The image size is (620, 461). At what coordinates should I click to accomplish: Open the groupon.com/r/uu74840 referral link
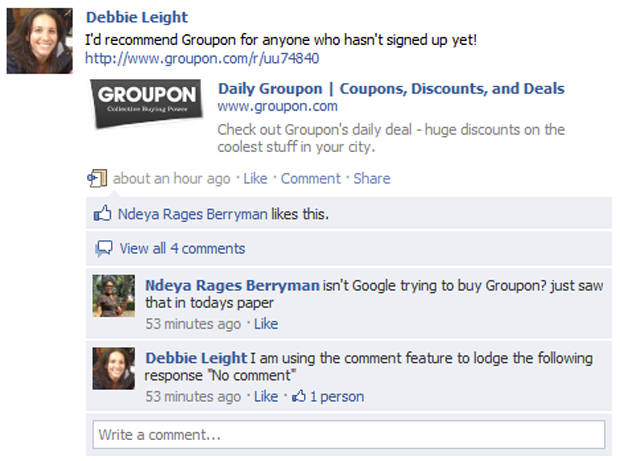point(202,58)
